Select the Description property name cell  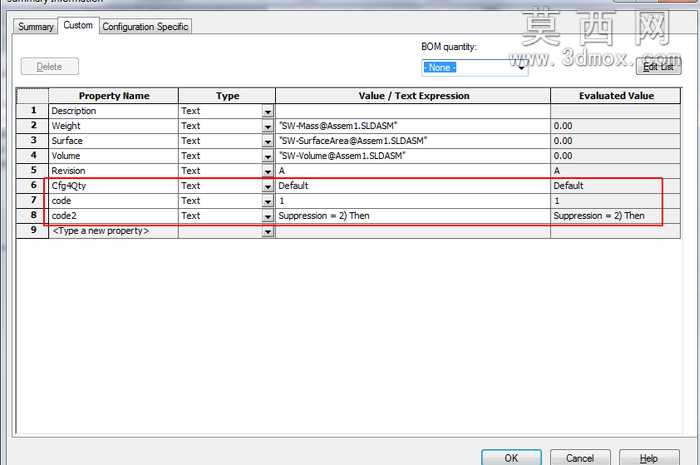tap(113, 111)
